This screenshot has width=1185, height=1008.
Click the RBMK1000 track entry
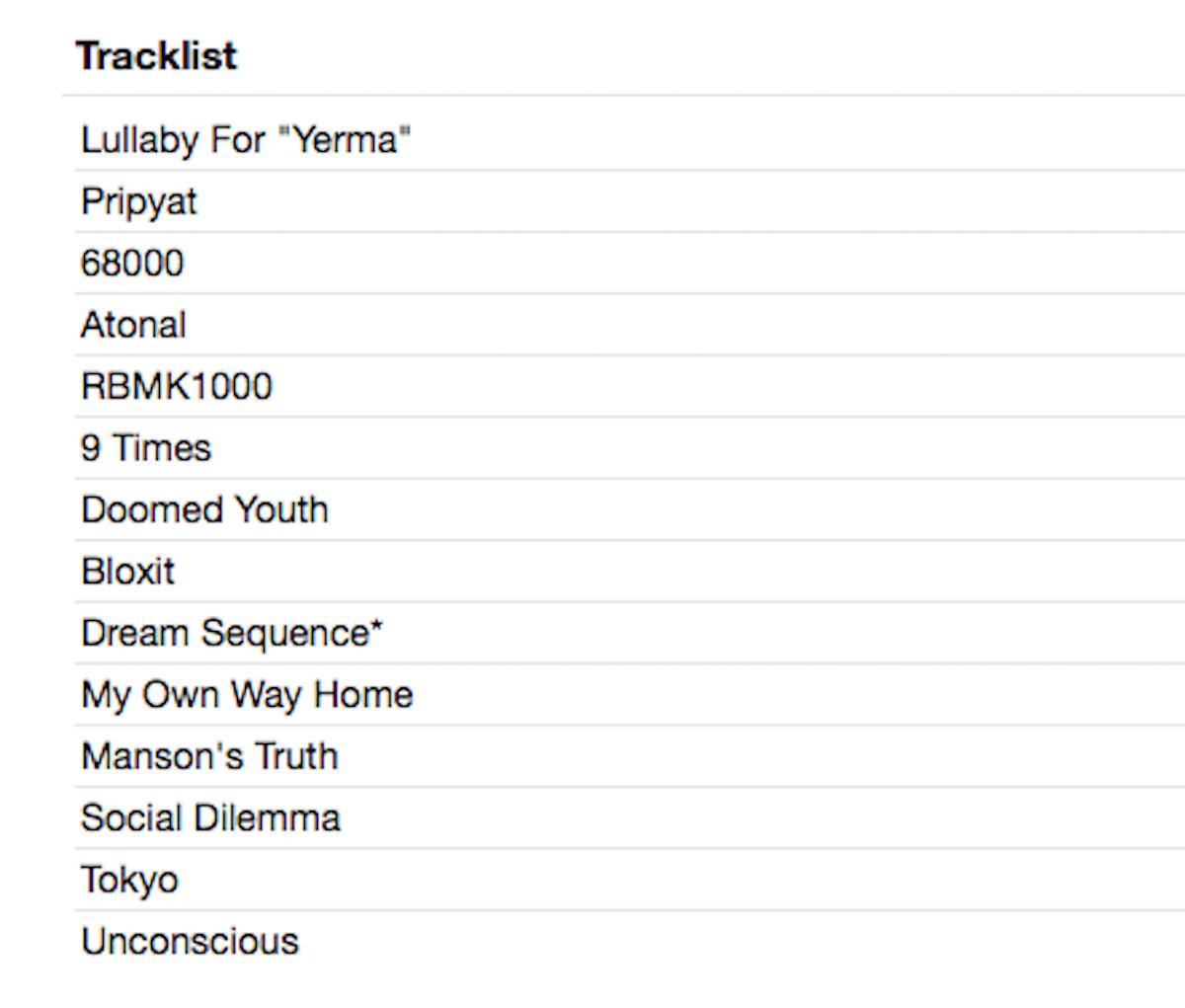(x=177, y=386)
